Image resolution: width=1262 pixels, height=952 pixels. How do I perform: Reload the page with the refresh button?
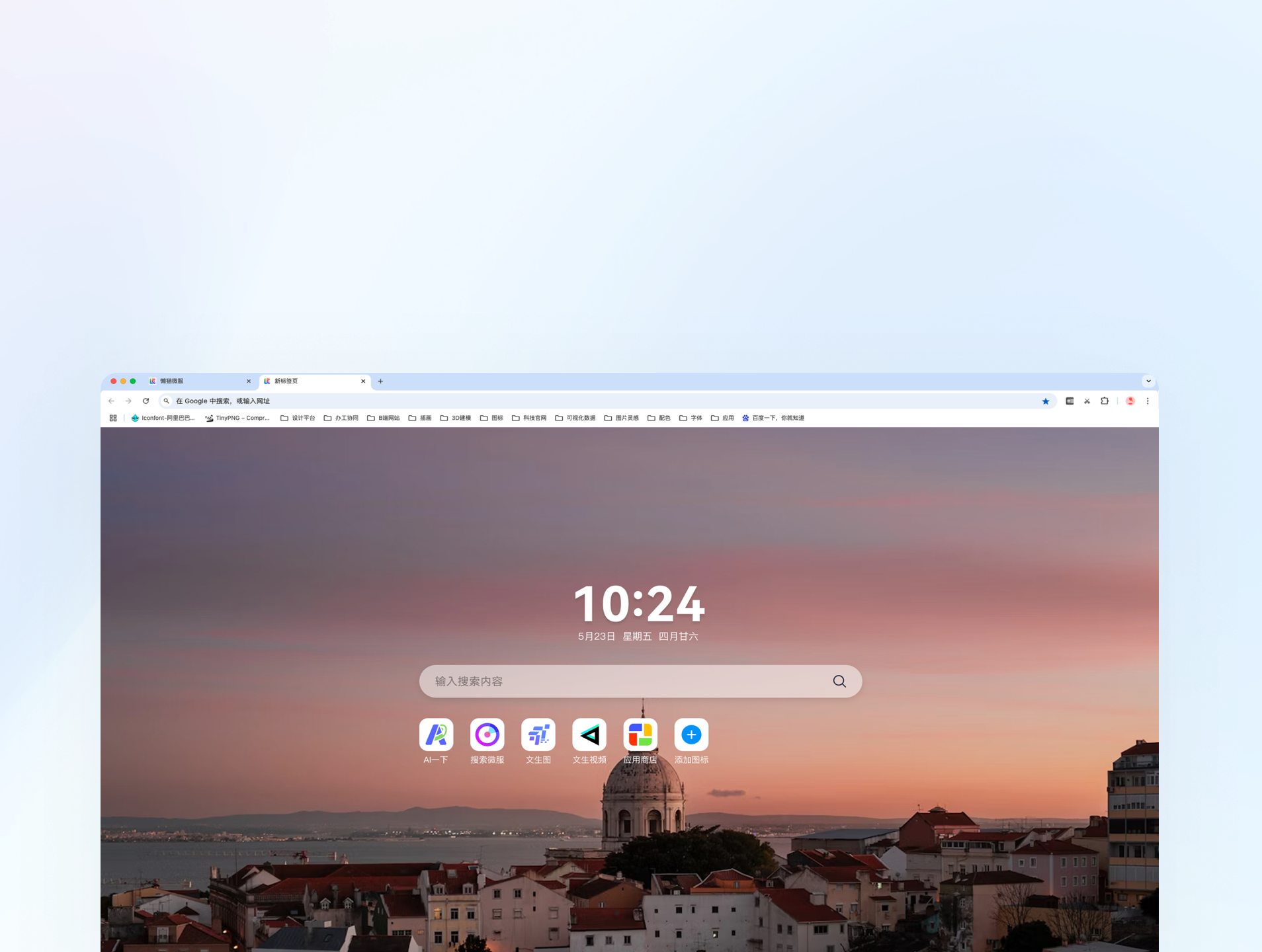tap(146, 401)
